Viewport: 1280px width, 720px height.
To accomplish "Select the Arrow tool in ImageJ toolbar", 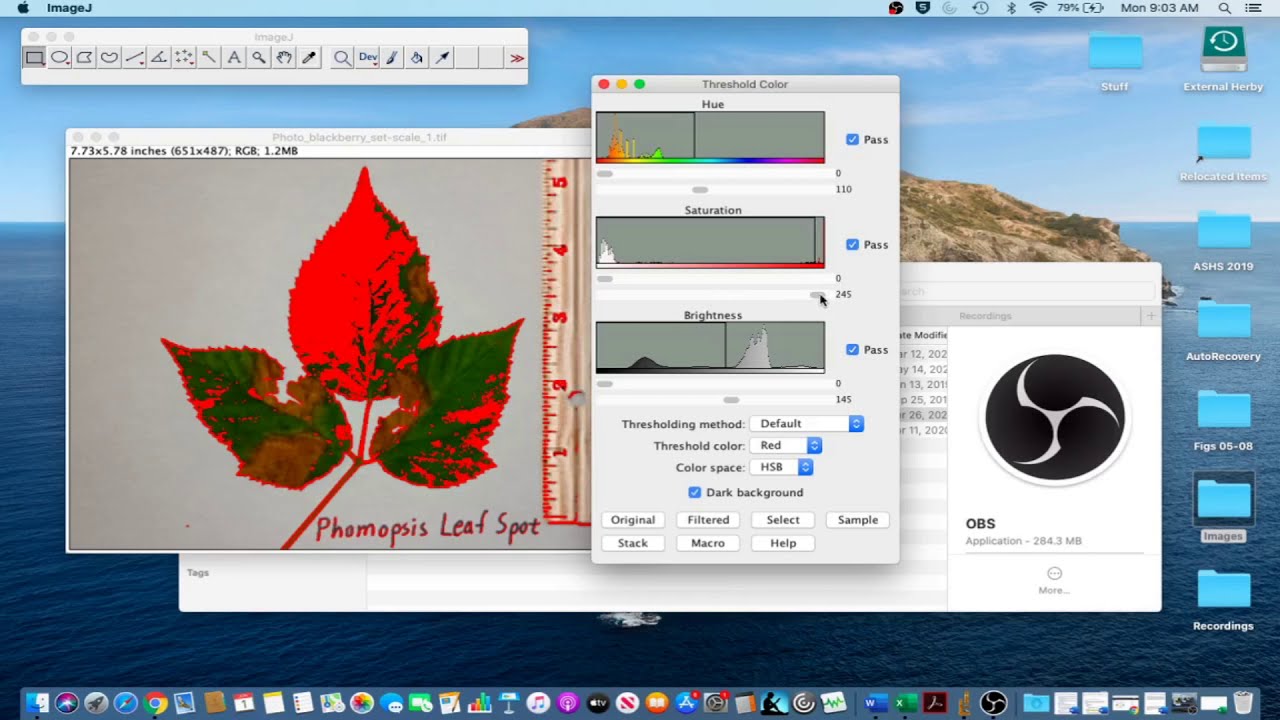I will (442, 58).
